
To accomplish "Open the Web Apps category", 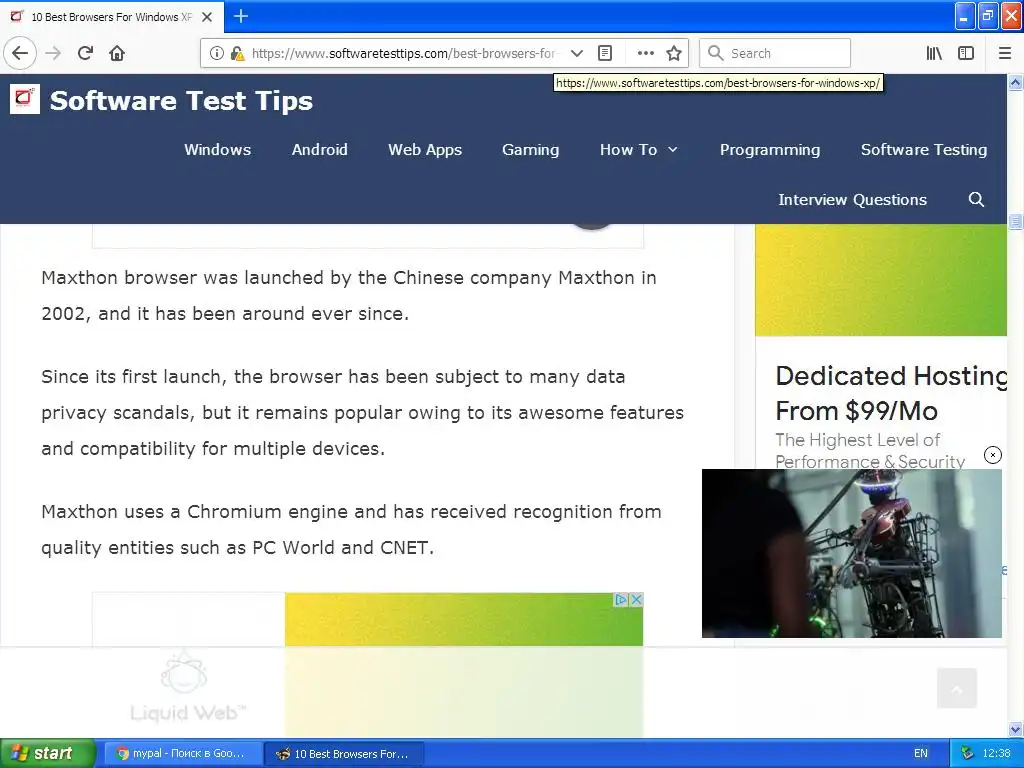I will tap(425, 150).
